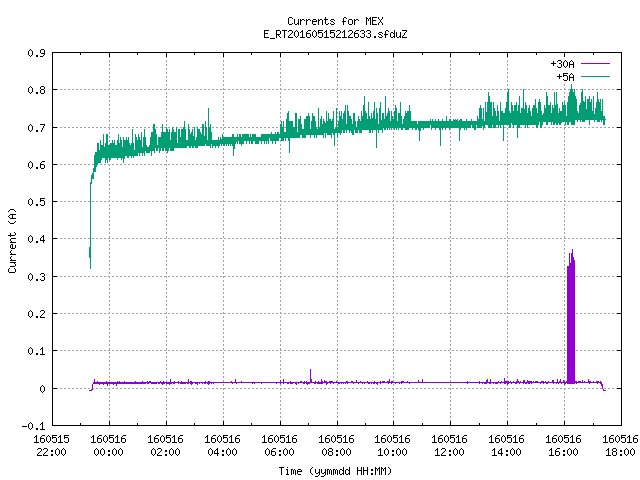
Task: Click the +5A legend label
Action: tap(565, 77)
